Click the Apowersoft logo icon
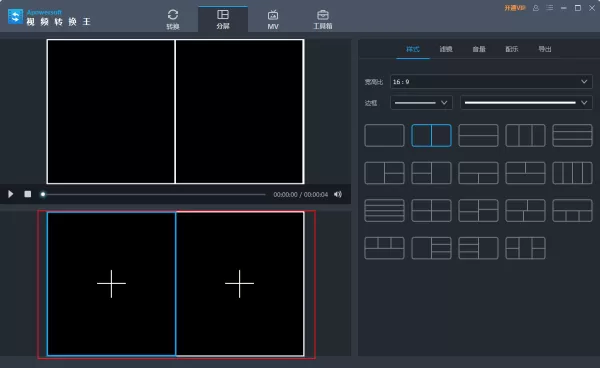600x368 pixels. 15,17
